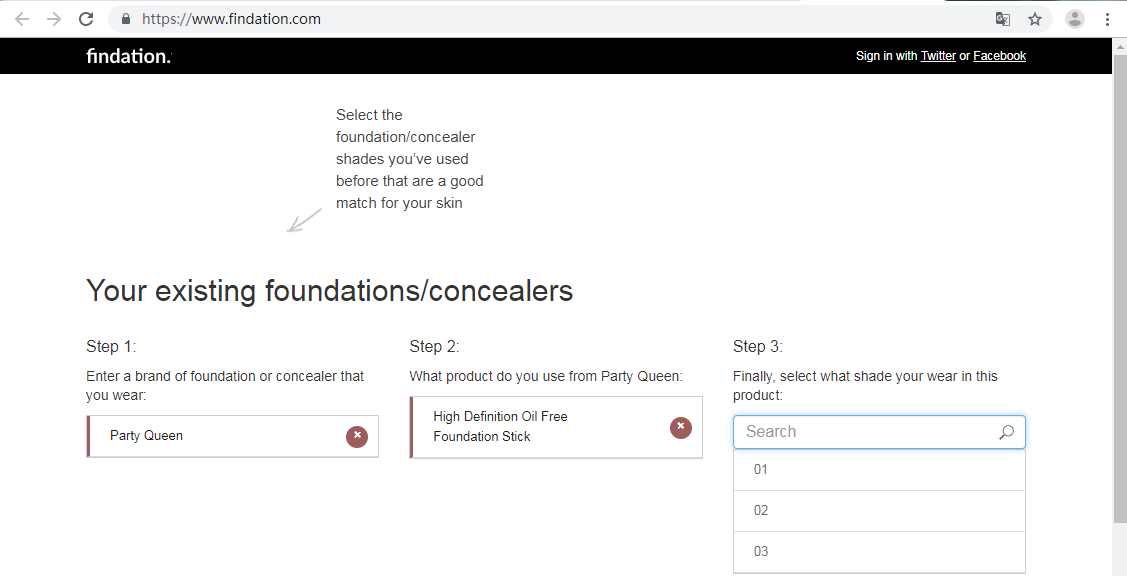Clear the High Definition Foundation Stick product
This screenshot has width=1127, height=576.
tap(681, 428)
